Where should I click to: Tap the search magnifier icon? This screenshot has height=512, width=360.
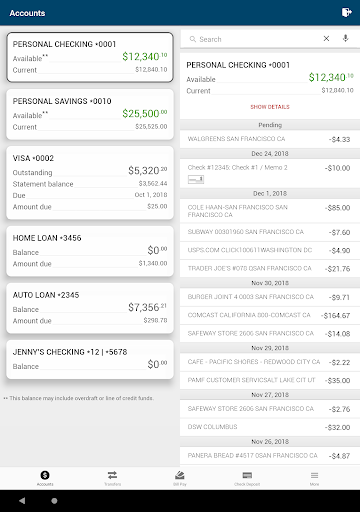193,39
